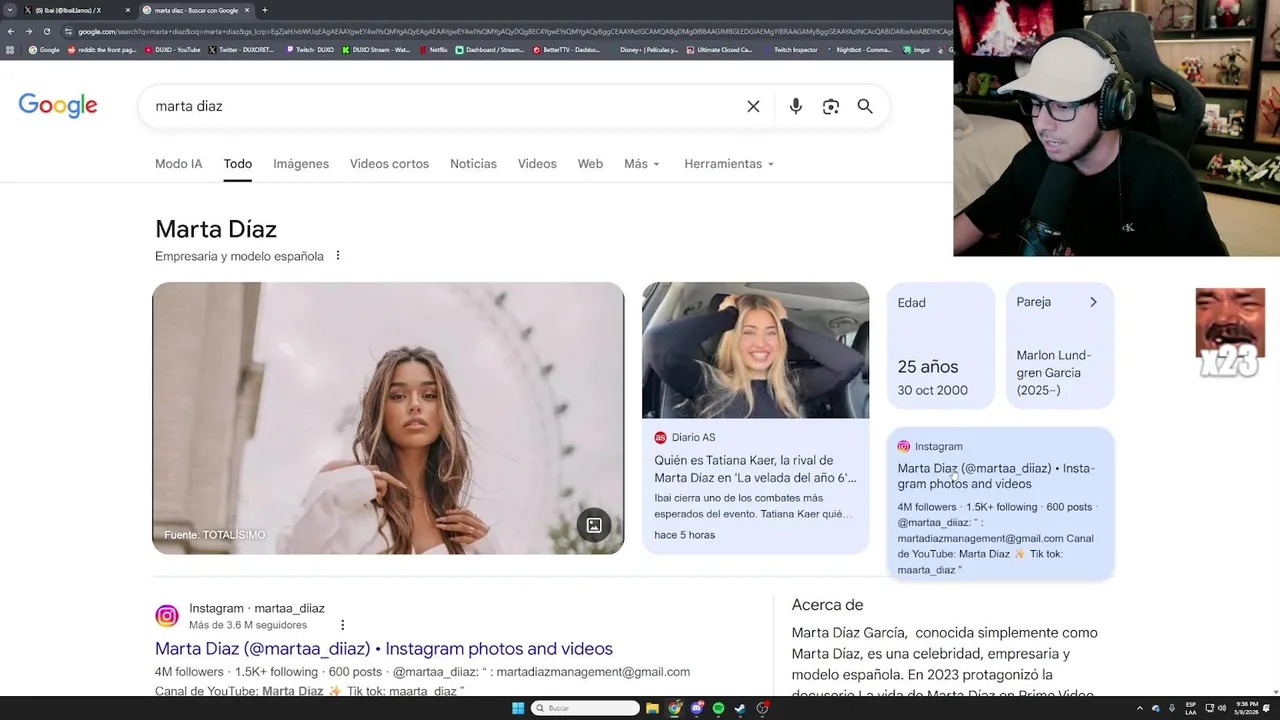Expand the Más dropdown
The image size is (1280, 720).
[642, 164]
